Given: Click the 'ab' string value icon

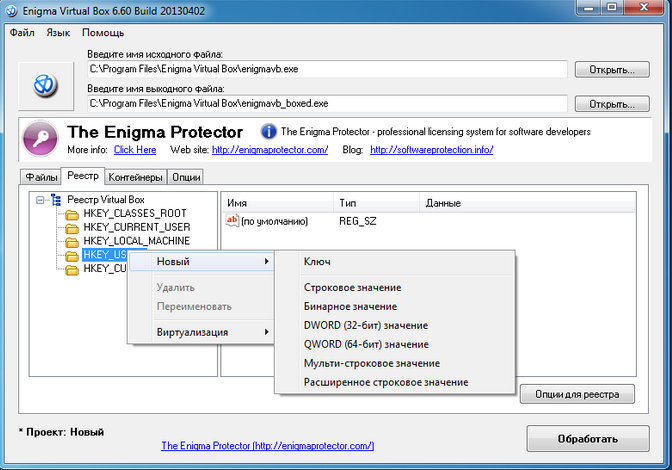Looking at the screenshot, I should pyautogui.click(x=232, y=221).
